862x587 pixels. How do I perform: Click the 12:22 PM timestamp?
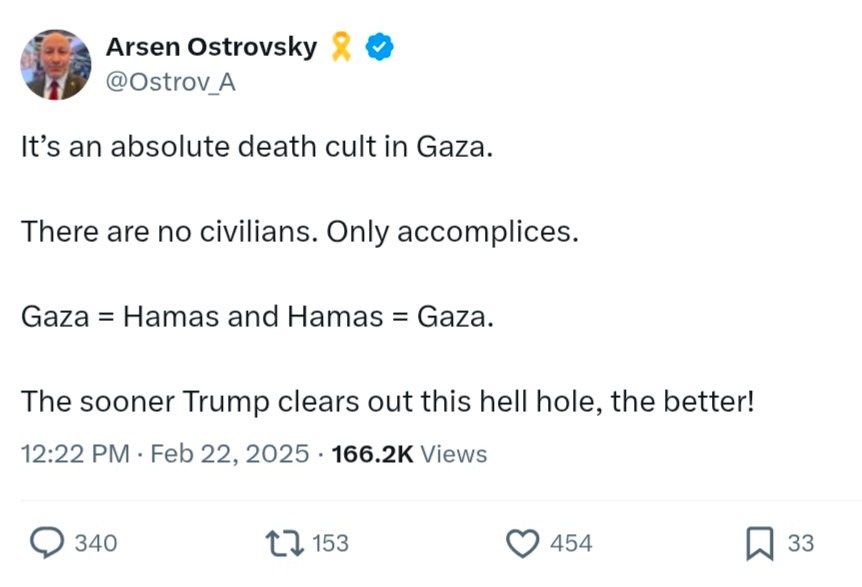click(75, 454)
